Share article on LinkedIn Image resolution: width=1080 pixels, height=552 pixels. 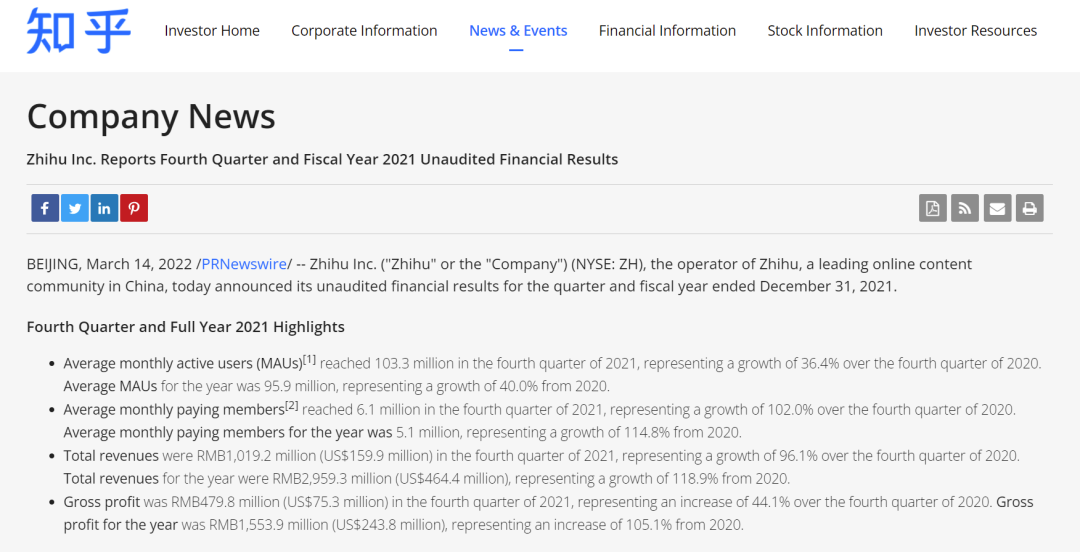(x=104, y=208)
